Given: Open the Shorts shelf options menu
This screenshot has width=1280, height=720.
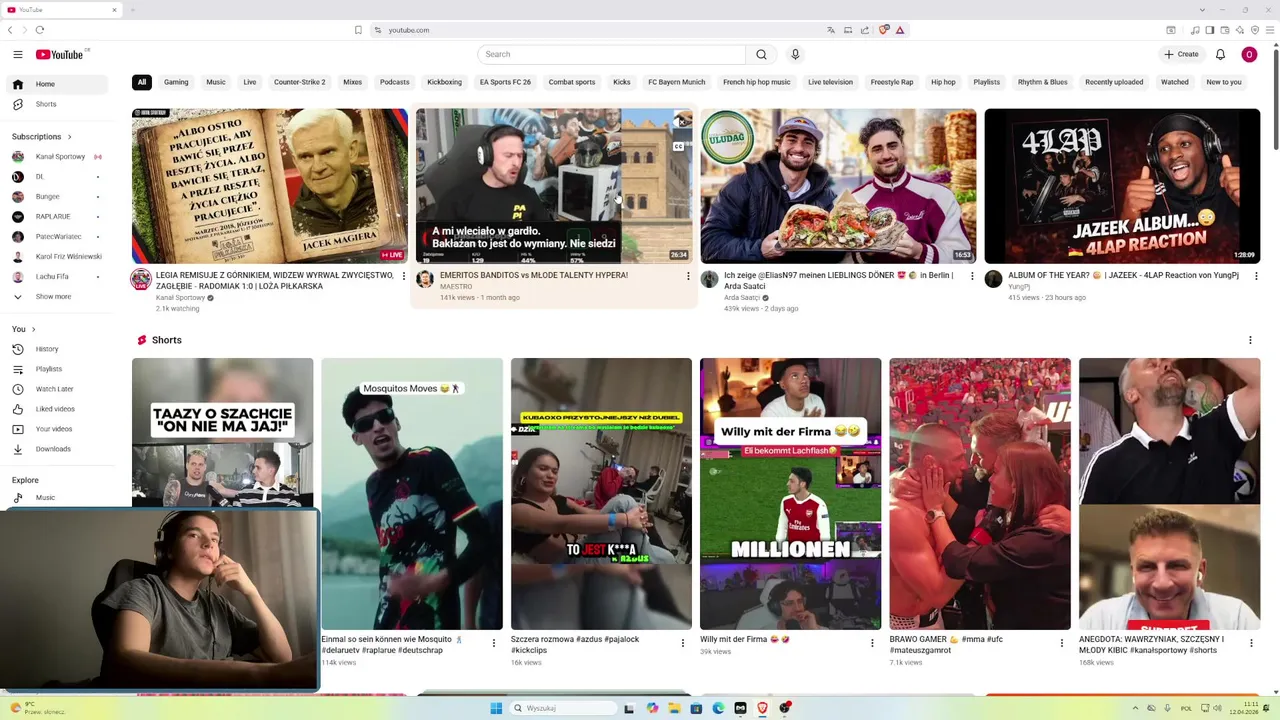Looking at the screenshot, I should coord(1250,341).
